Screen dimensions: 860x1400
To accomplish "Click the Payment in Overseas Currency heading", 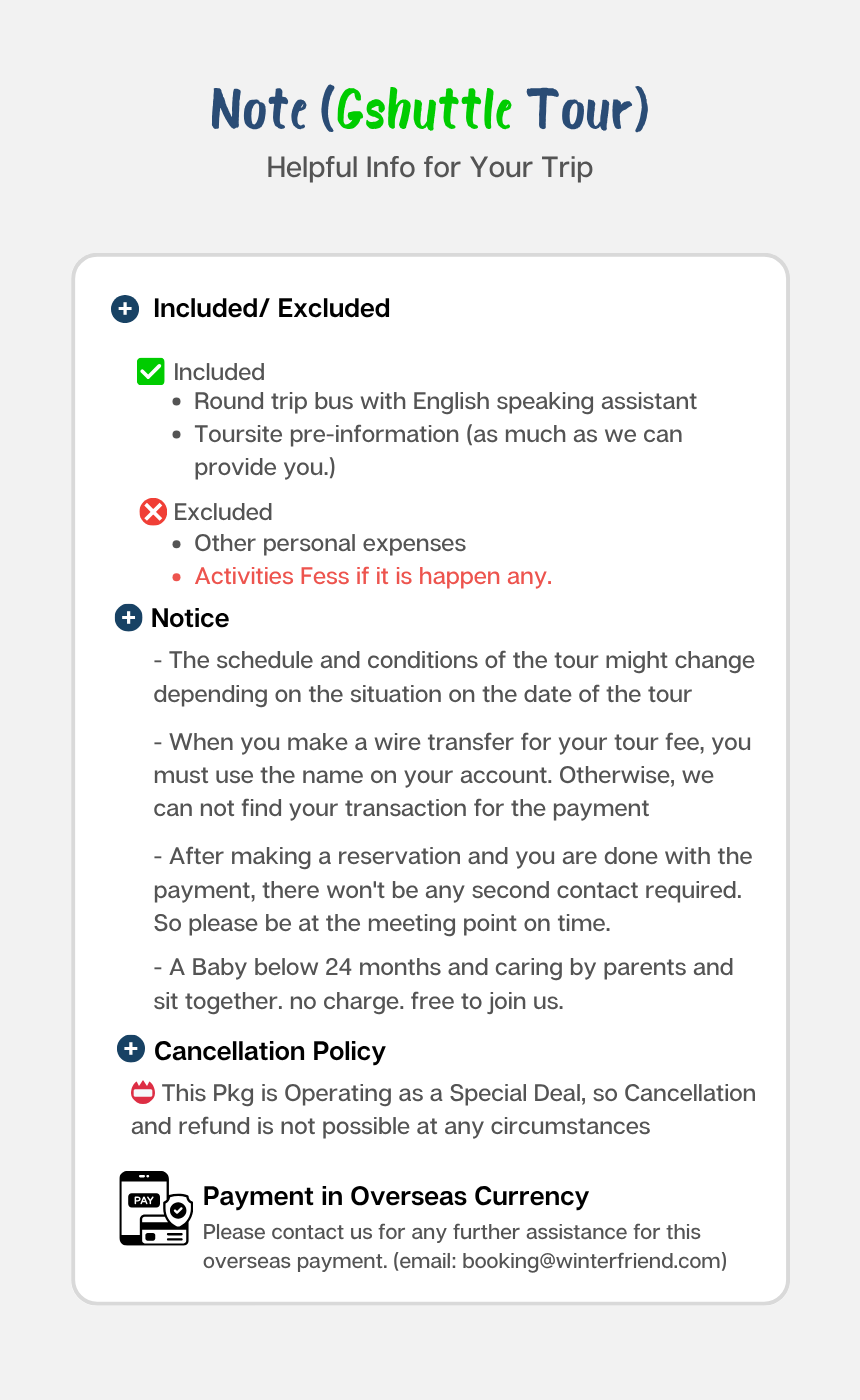I will (x=395, y=1196).
